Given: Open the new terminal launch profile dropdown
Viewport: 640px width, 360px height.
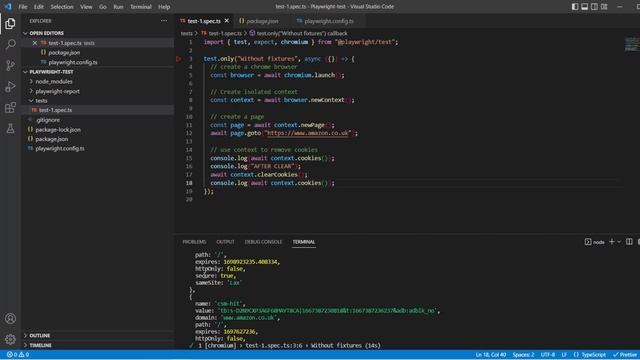Looking at the screenshot, I should pyautogui.click(x=619, y=242).
